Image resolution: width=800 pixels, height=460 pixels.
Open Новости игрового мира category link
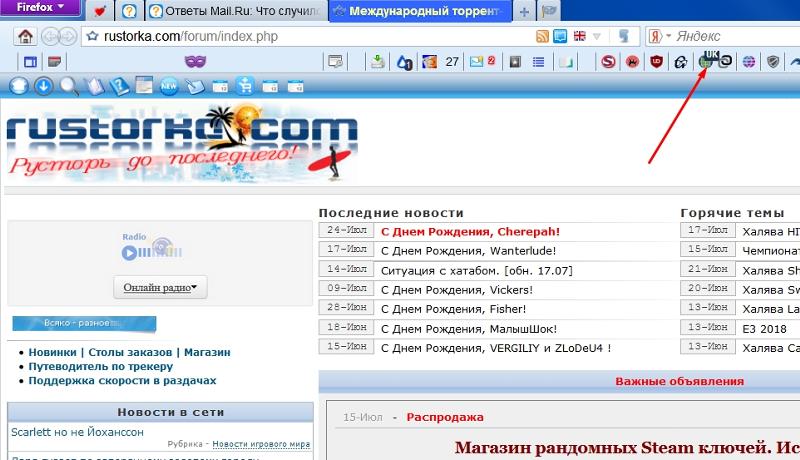261,444
